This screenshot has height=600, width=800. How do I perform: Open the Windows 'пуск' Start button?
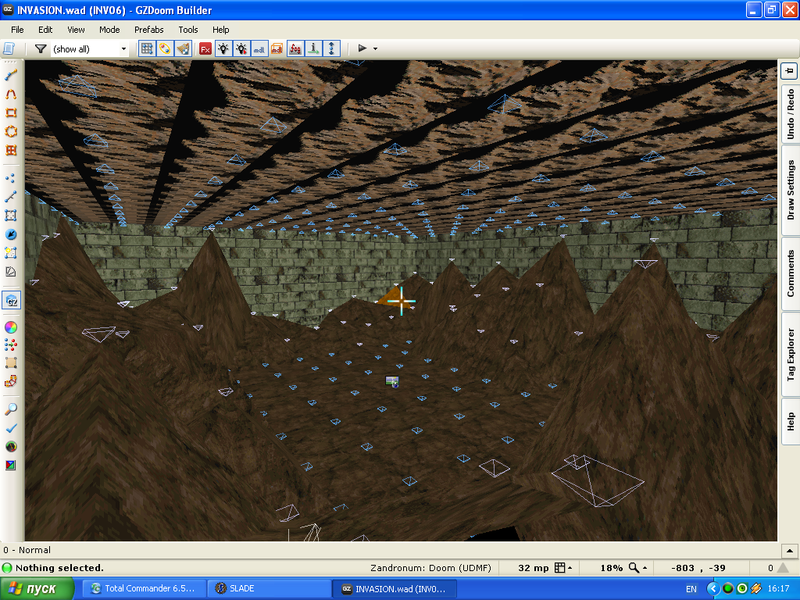coord(37,589)
